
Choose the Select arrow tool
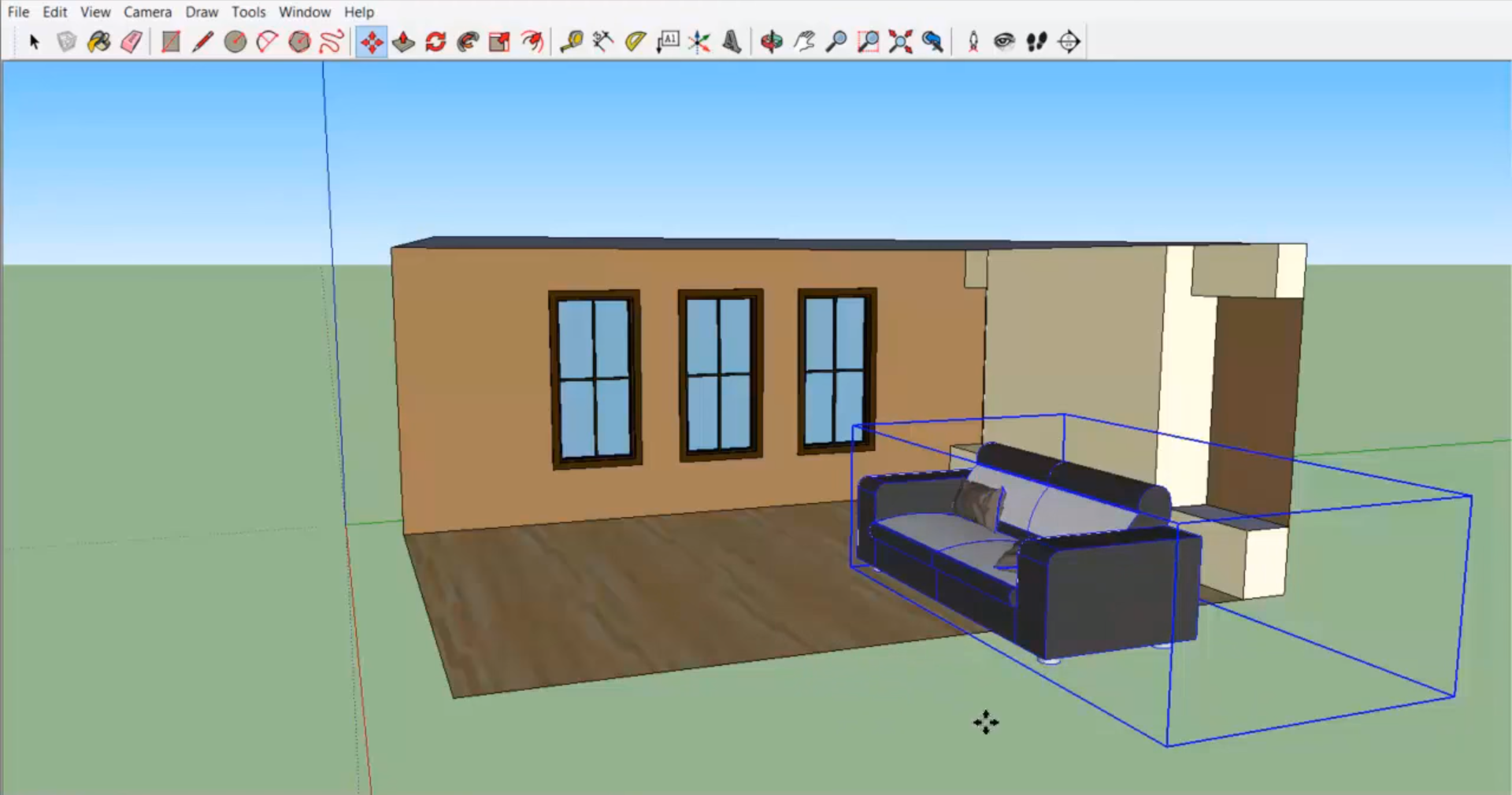(34, 42)
